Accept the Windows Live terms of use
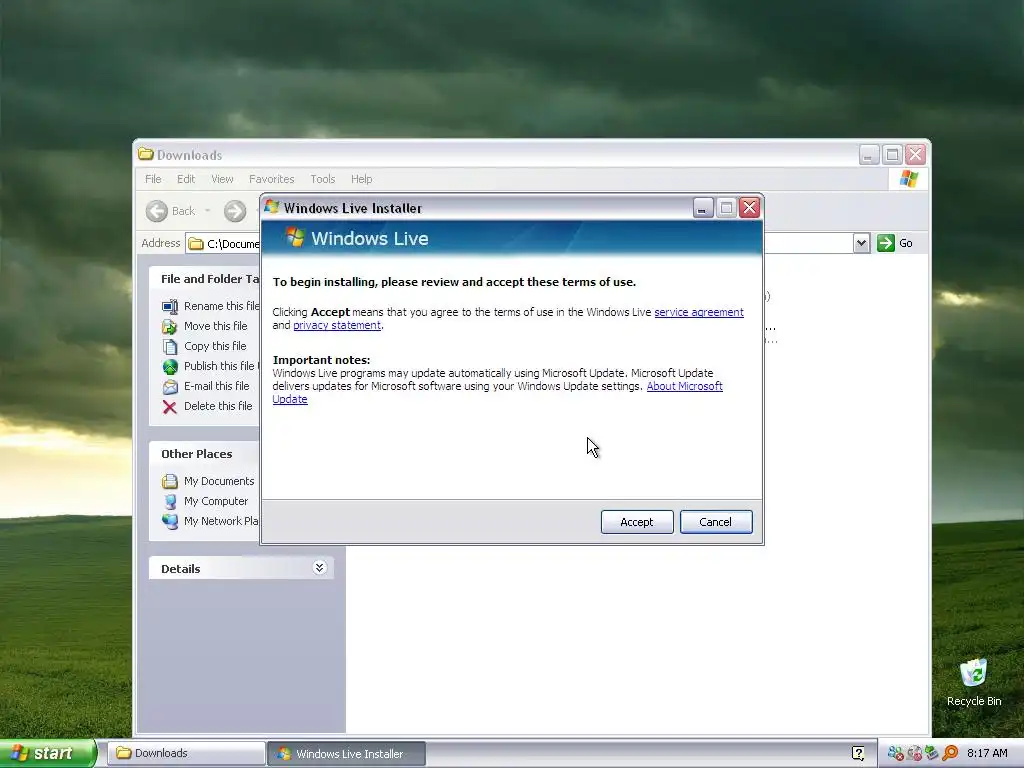The image size is (1024, 768). [x=637, y=522]
